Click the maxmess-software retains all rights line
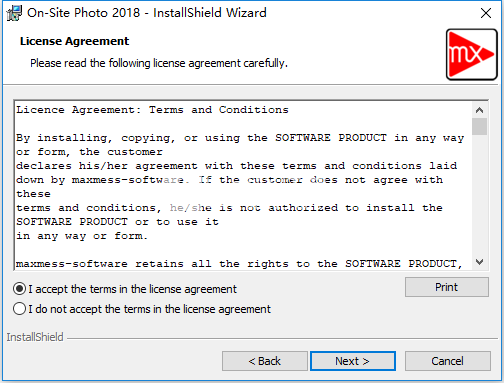504x383 pixels. coord(239,264)
